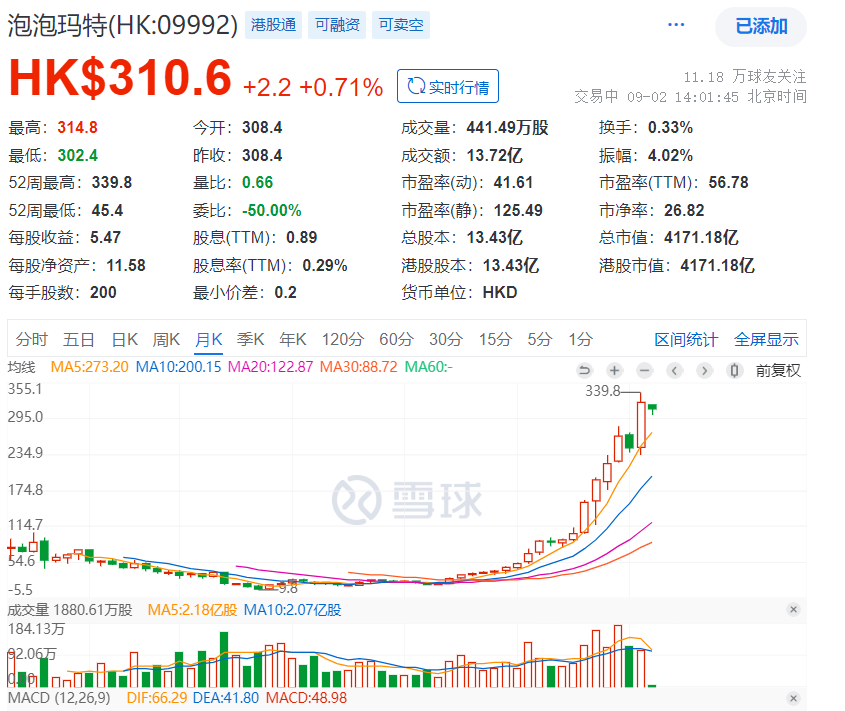
Task: Click the 52周最高 339.8 value
Action: pos(112,183)
